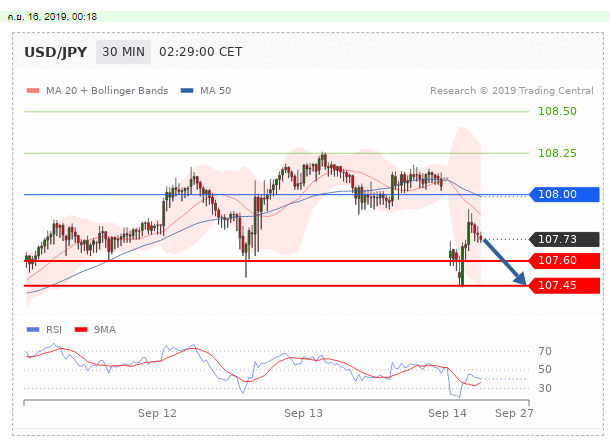Viewport: 610px width, 443px height.
Task: Click the red 107.45 support price tag
Action: [564, 285]
